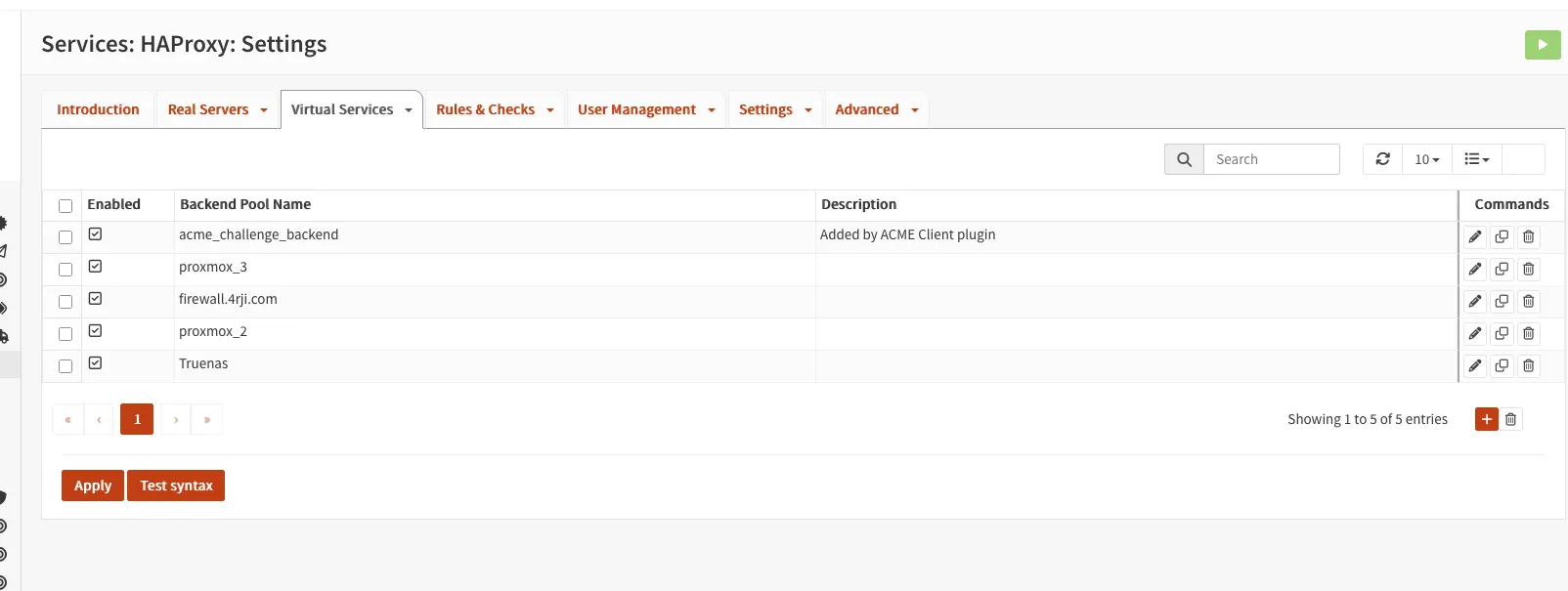Viewport: 1568px width, 591px height.
Task: Tick the select-all checkbox in header
Action: coord(65,206)
